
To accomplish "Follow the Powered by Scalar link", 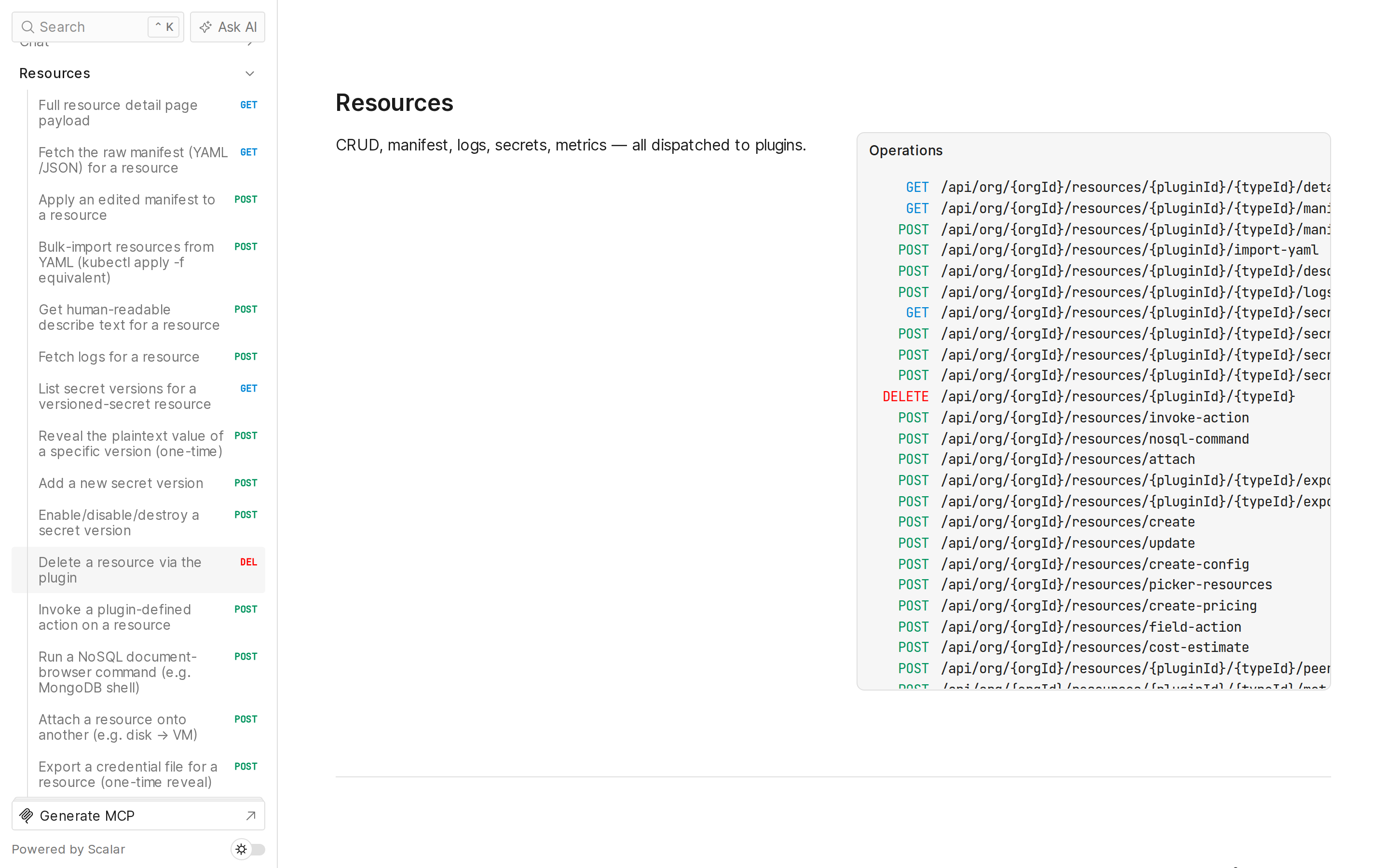I will (68, 849).
